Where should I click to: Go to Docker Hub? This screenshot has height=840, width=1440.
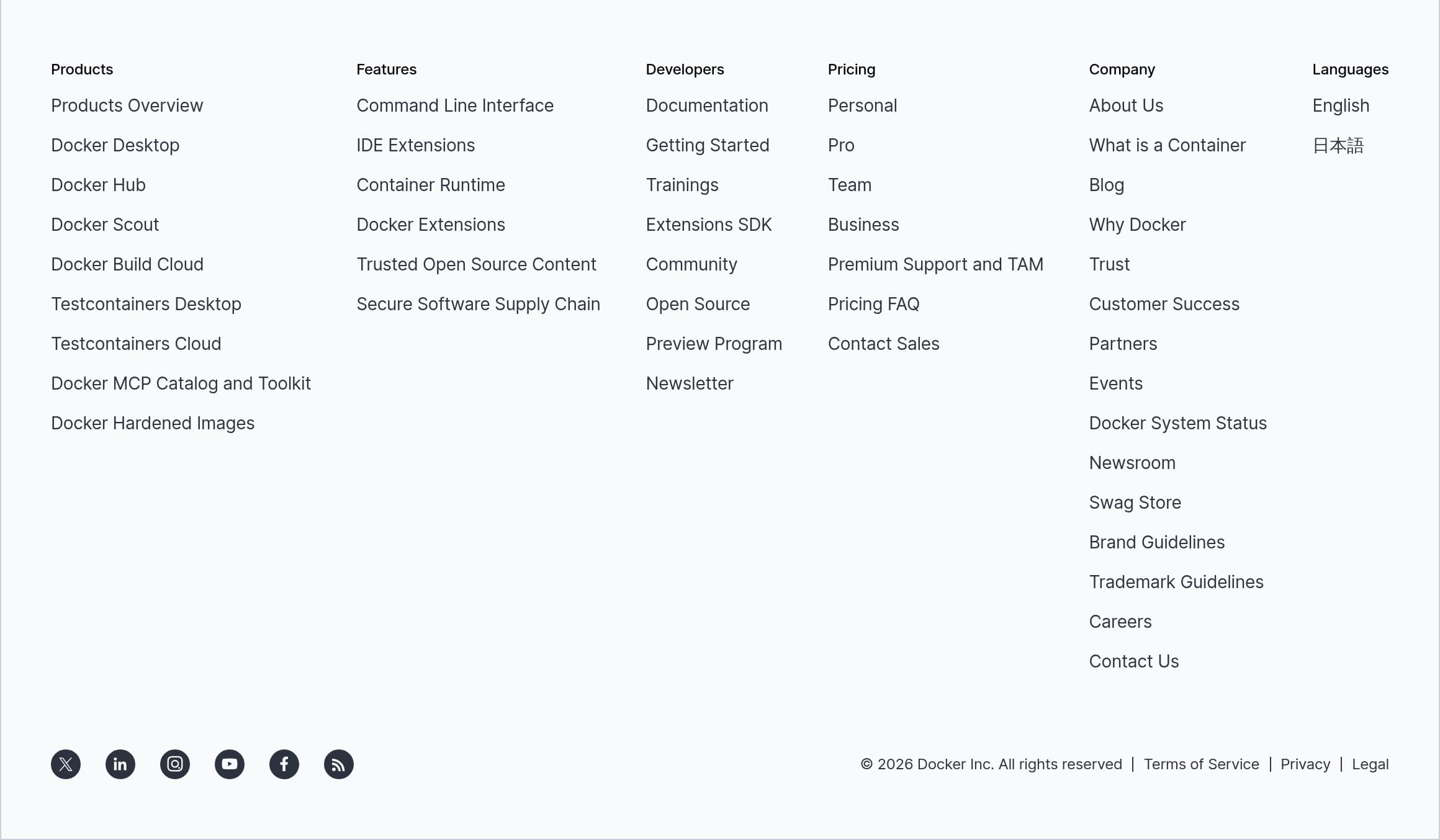(x=97, y=185)
